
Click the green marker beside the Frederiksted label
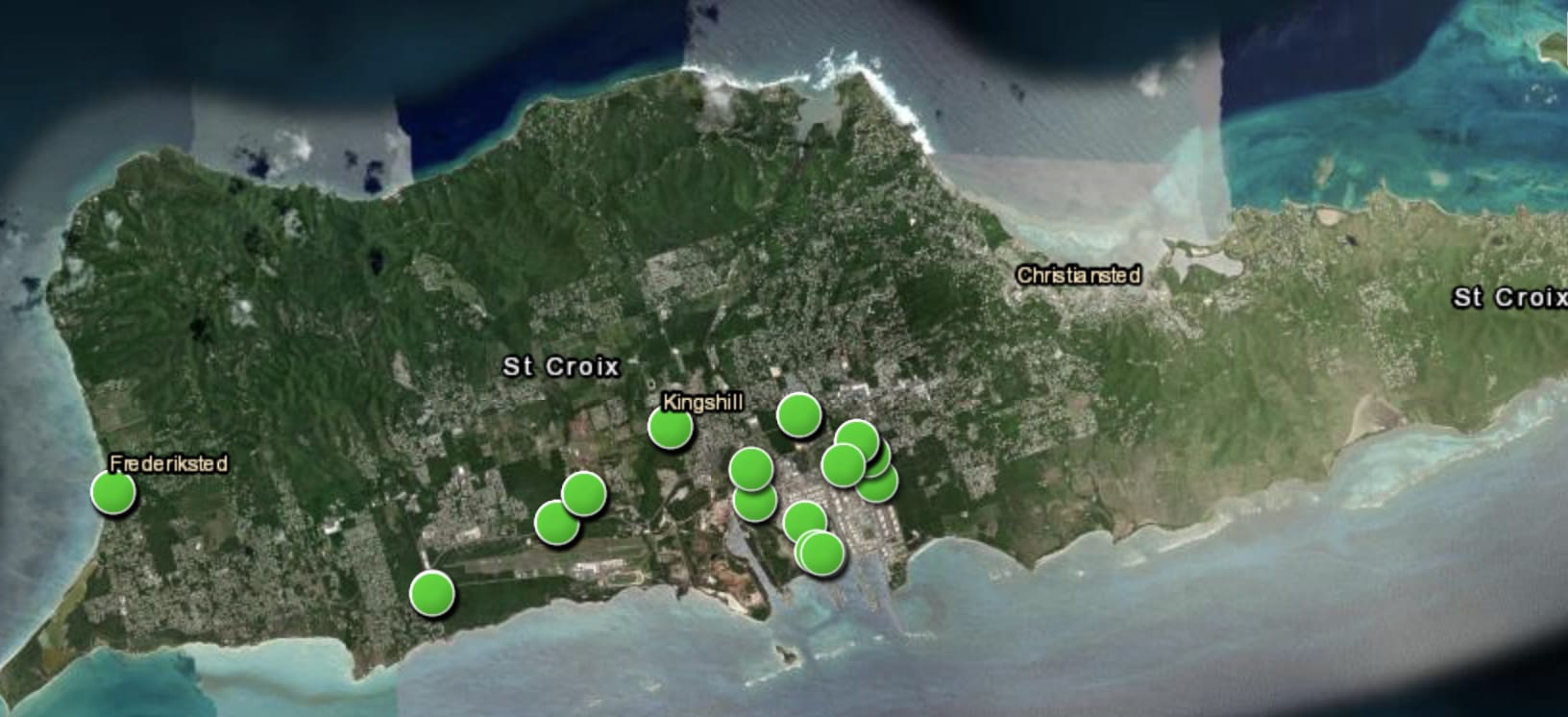pos(113,492)
